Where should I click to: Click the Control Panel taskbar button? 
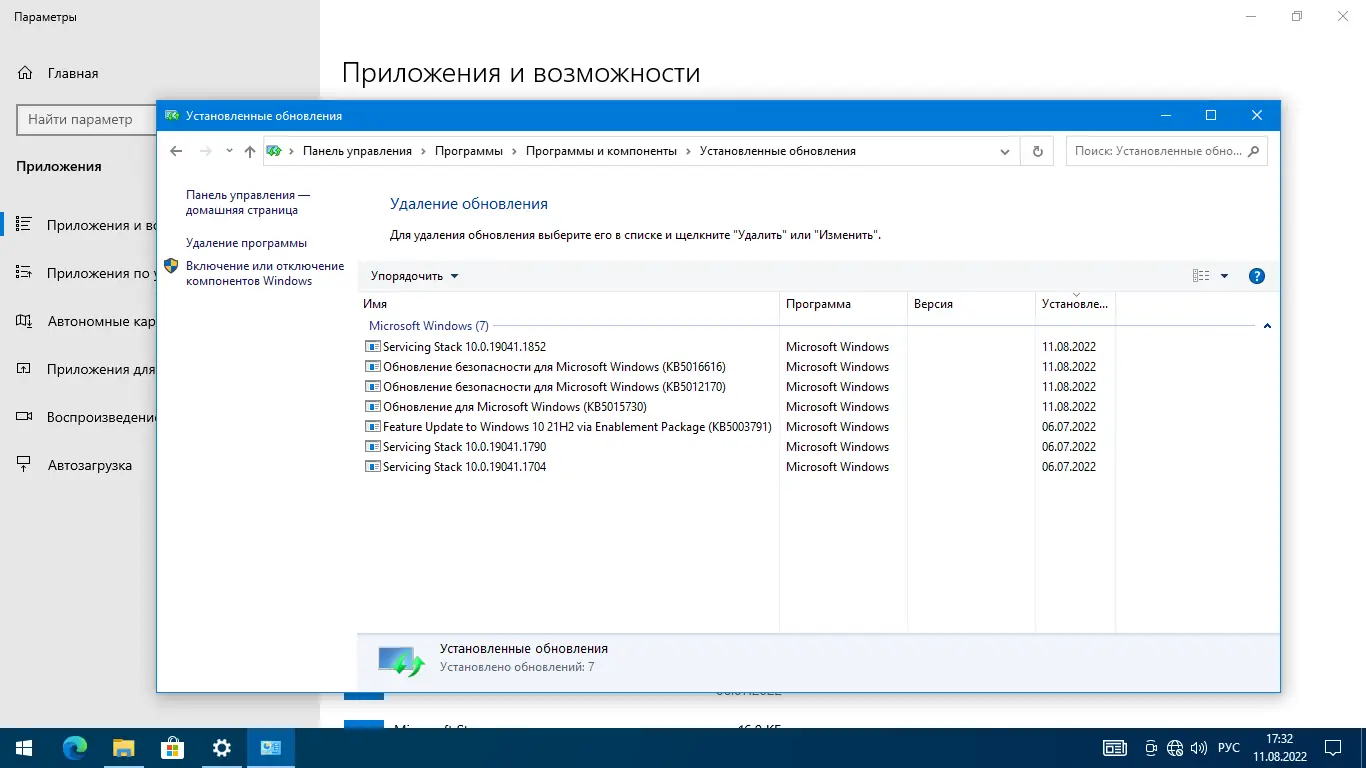coord(271,748)
